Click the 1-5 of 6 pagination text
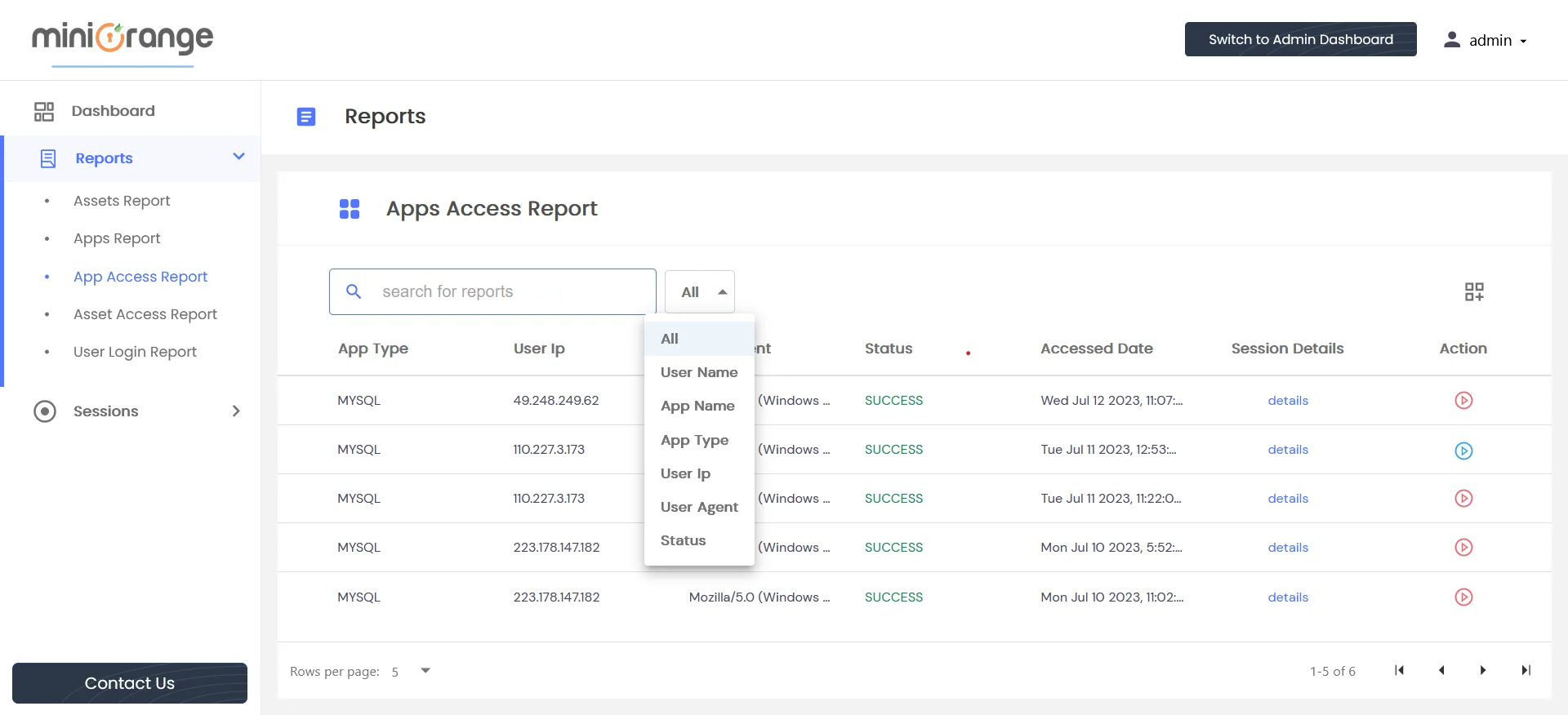The image size is (1568, 715). coord(1333,671)
